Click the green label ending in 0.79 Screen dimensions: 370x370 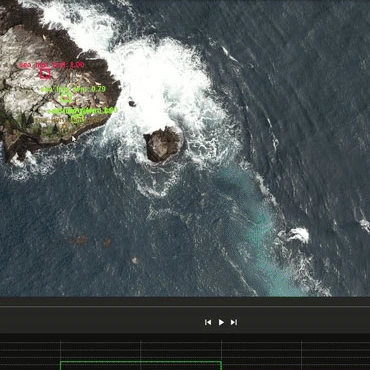click(x=73, y=89)
